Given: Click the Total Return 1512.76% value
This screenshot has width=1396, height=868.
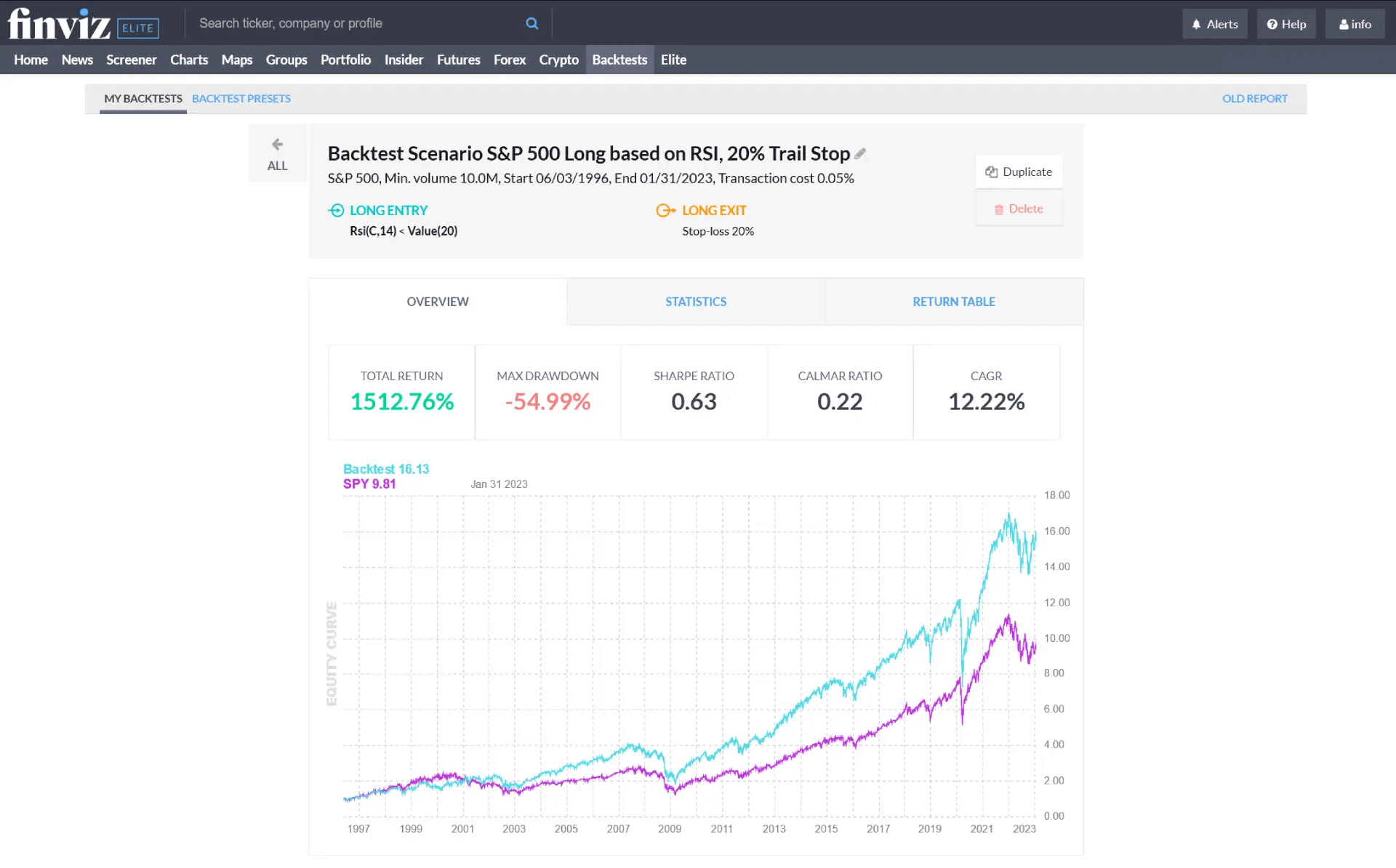Looking at the screenshot, I should coord(402,401).
